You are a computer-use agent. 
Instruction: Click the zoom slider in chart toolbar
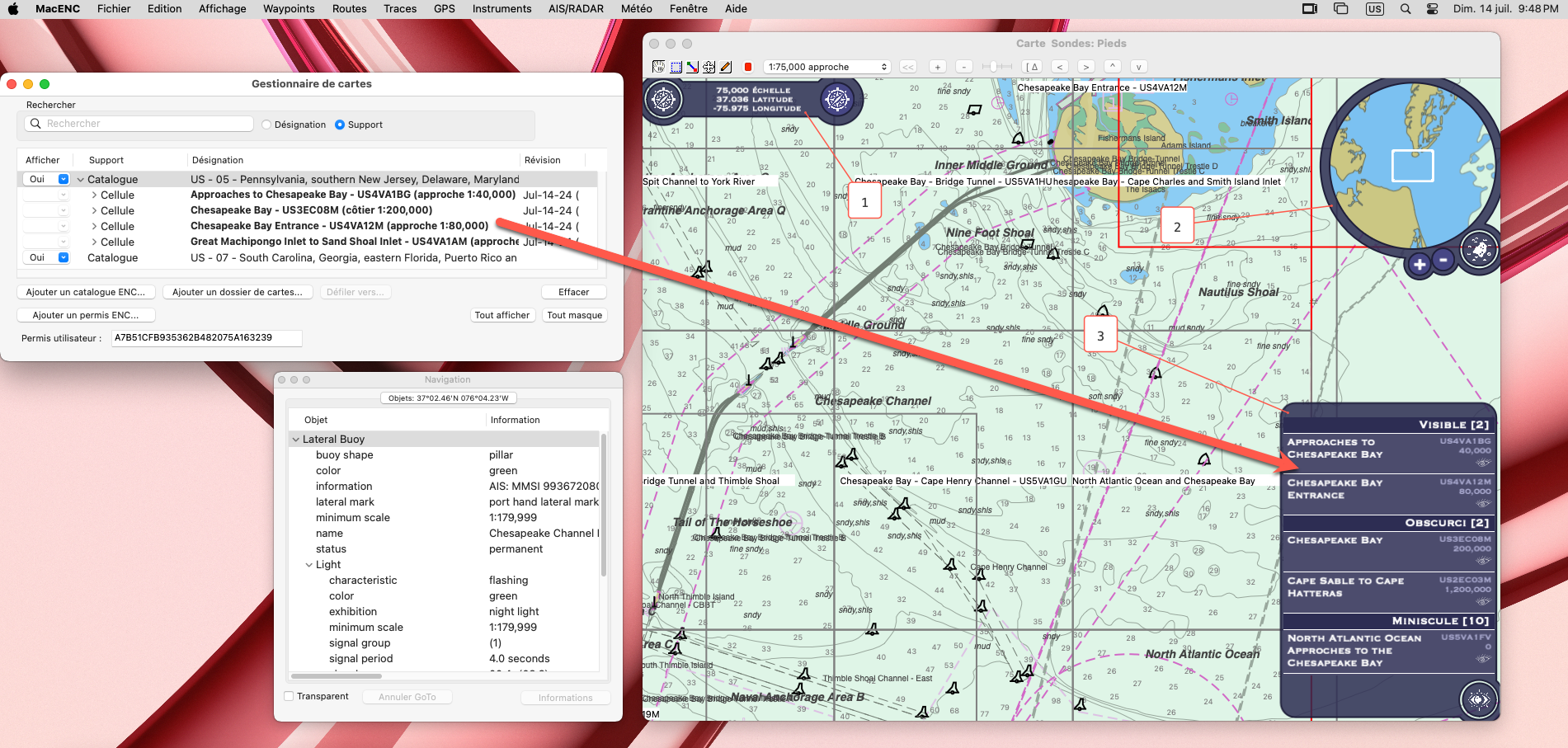(x=996, y=67)
